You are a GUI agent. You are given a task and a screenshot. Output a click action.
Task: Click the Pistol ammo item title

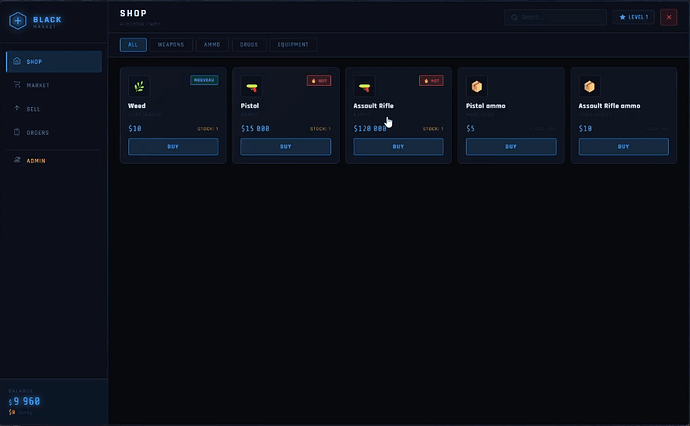[x=486, y=106]
